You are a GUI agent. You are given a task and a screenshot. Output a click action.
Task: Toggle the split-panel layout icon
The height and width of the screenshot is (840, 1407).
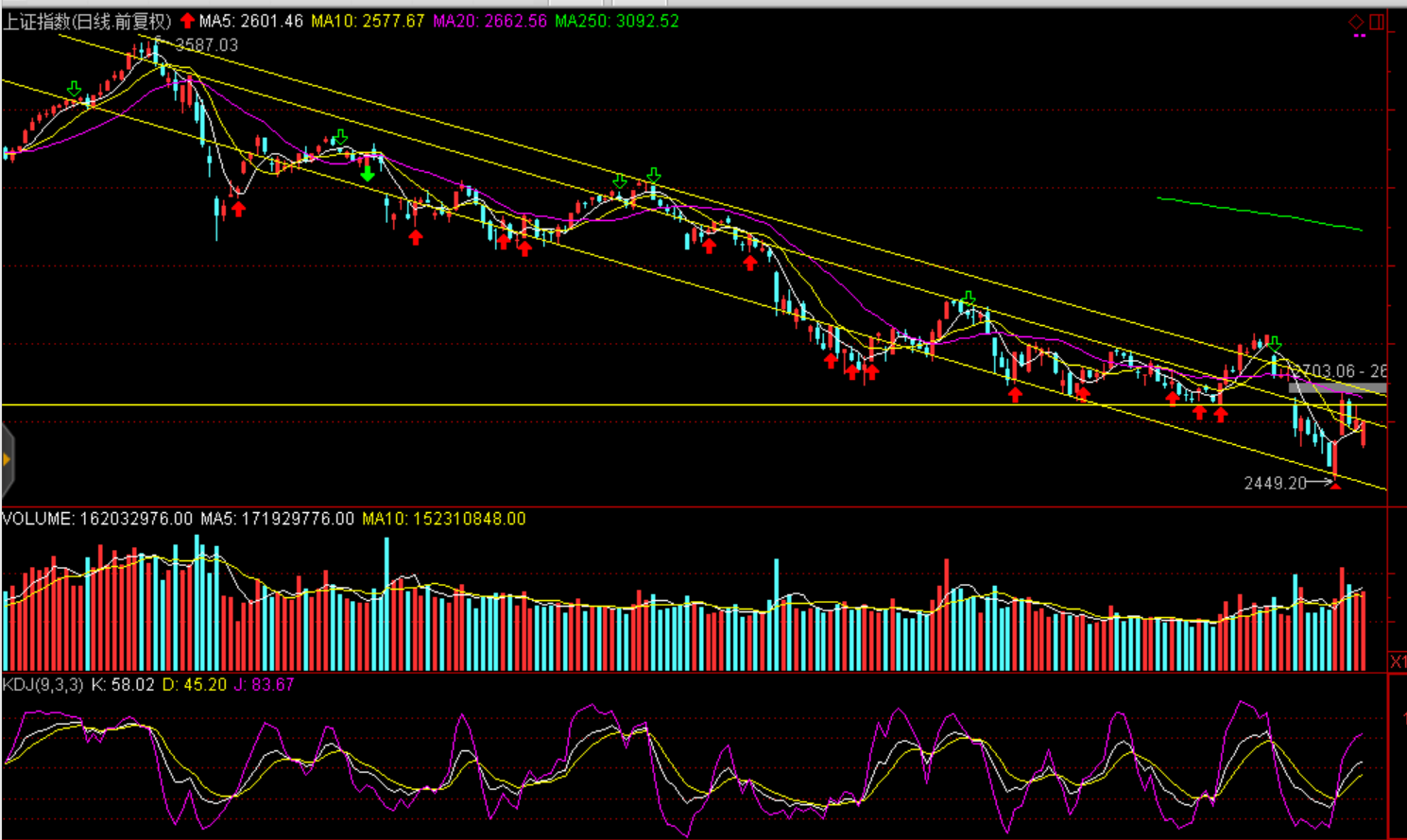[1377, 22]
